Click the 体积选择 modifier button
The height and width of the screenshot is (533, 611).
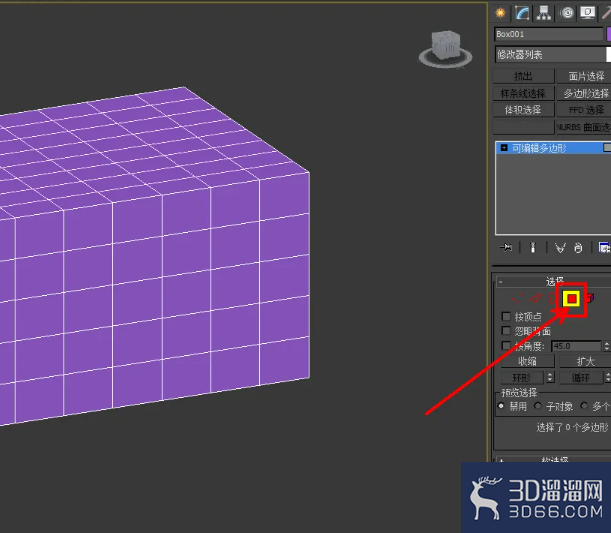[x=523, y=110]
